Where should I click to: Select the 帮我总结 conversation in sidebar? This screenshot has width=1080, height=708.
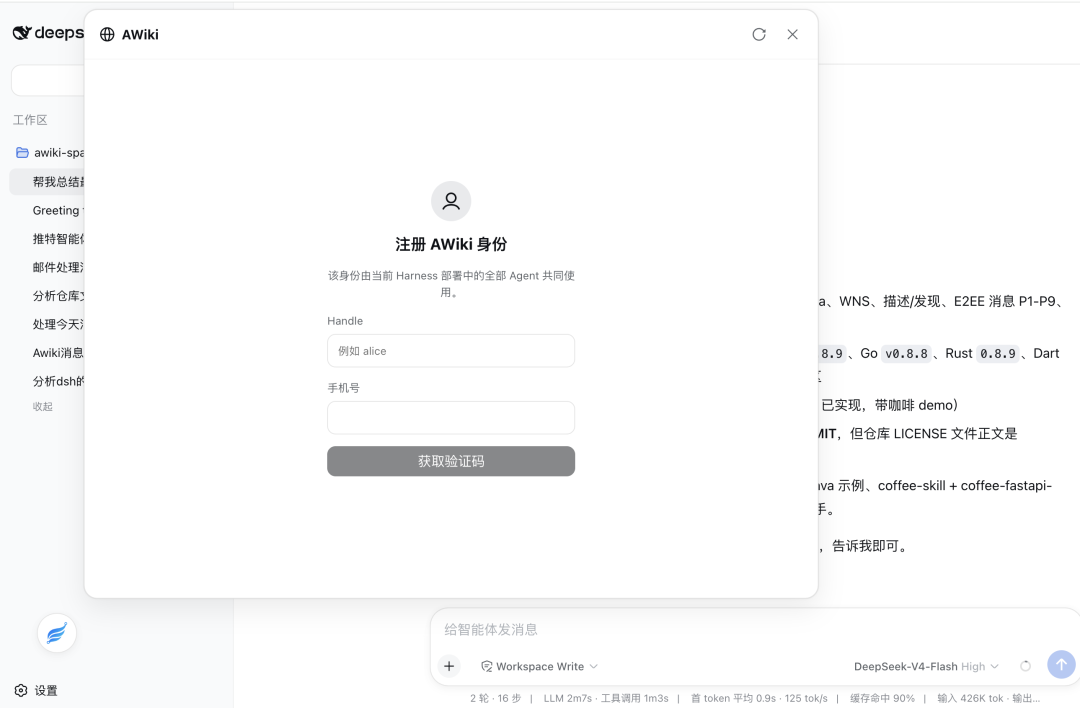point(47,182)
